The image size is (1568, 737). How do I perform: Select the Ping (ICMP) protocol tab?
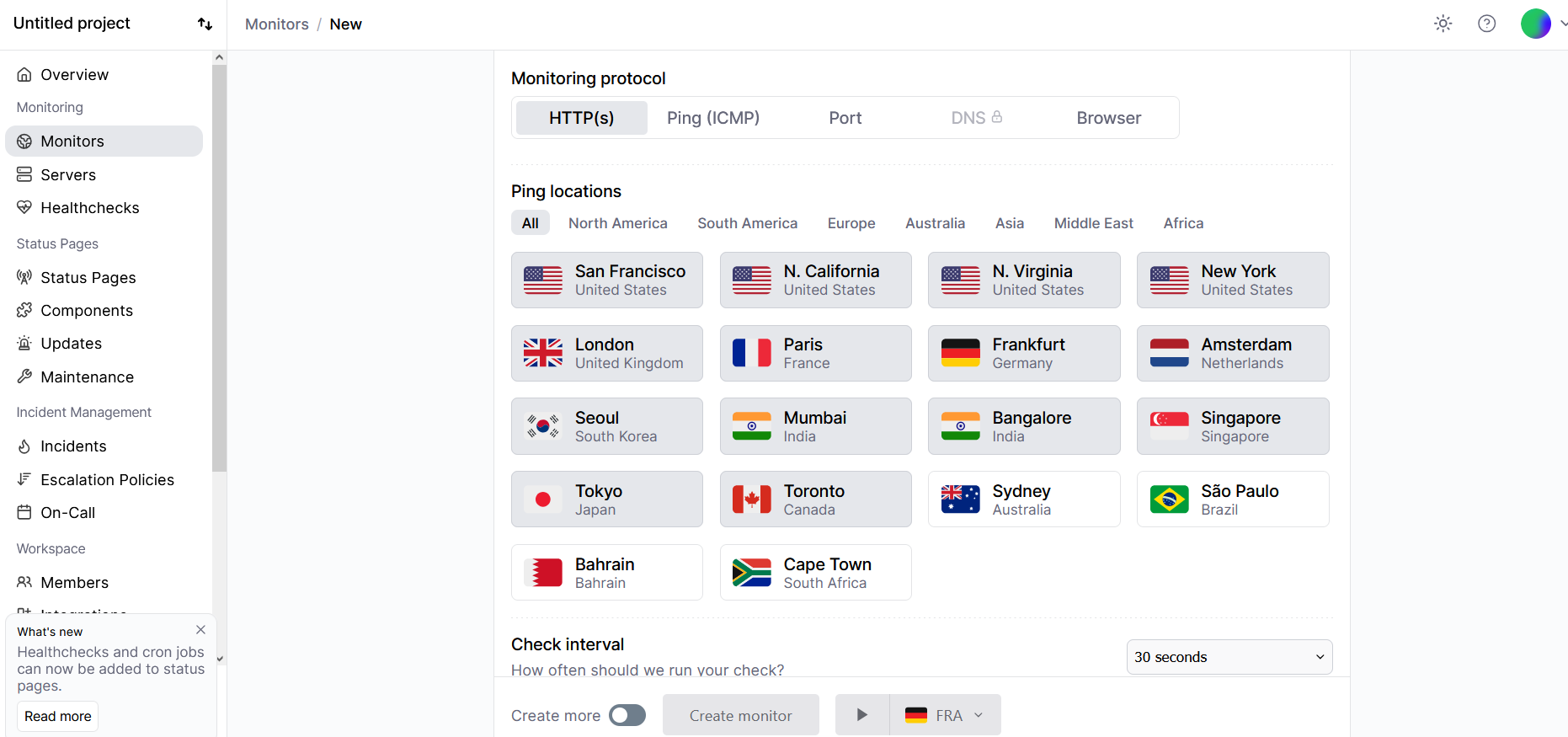pos(713,118)
